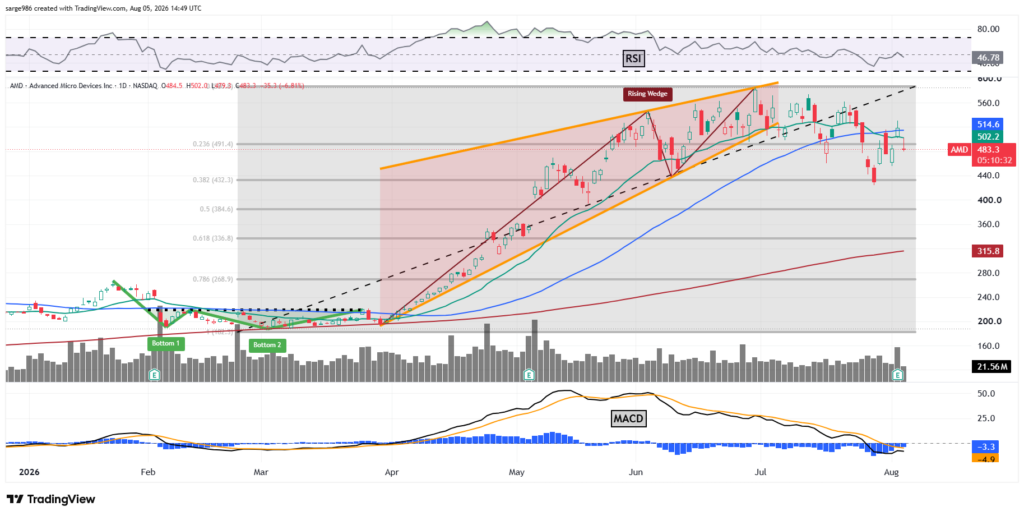1024x516 pixels.
Task: Select the Rising Wedge pattern label
Action: pos(648,94)
